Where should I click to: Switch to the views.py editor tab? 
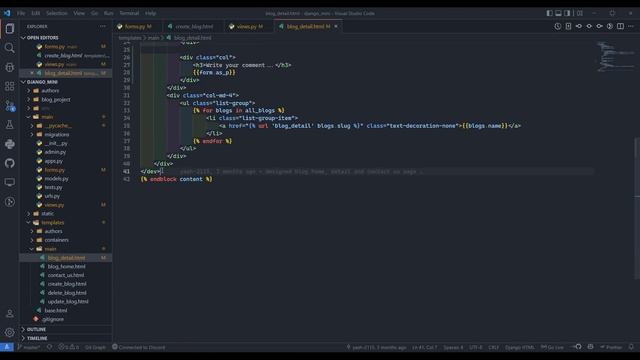click(248, 27)
